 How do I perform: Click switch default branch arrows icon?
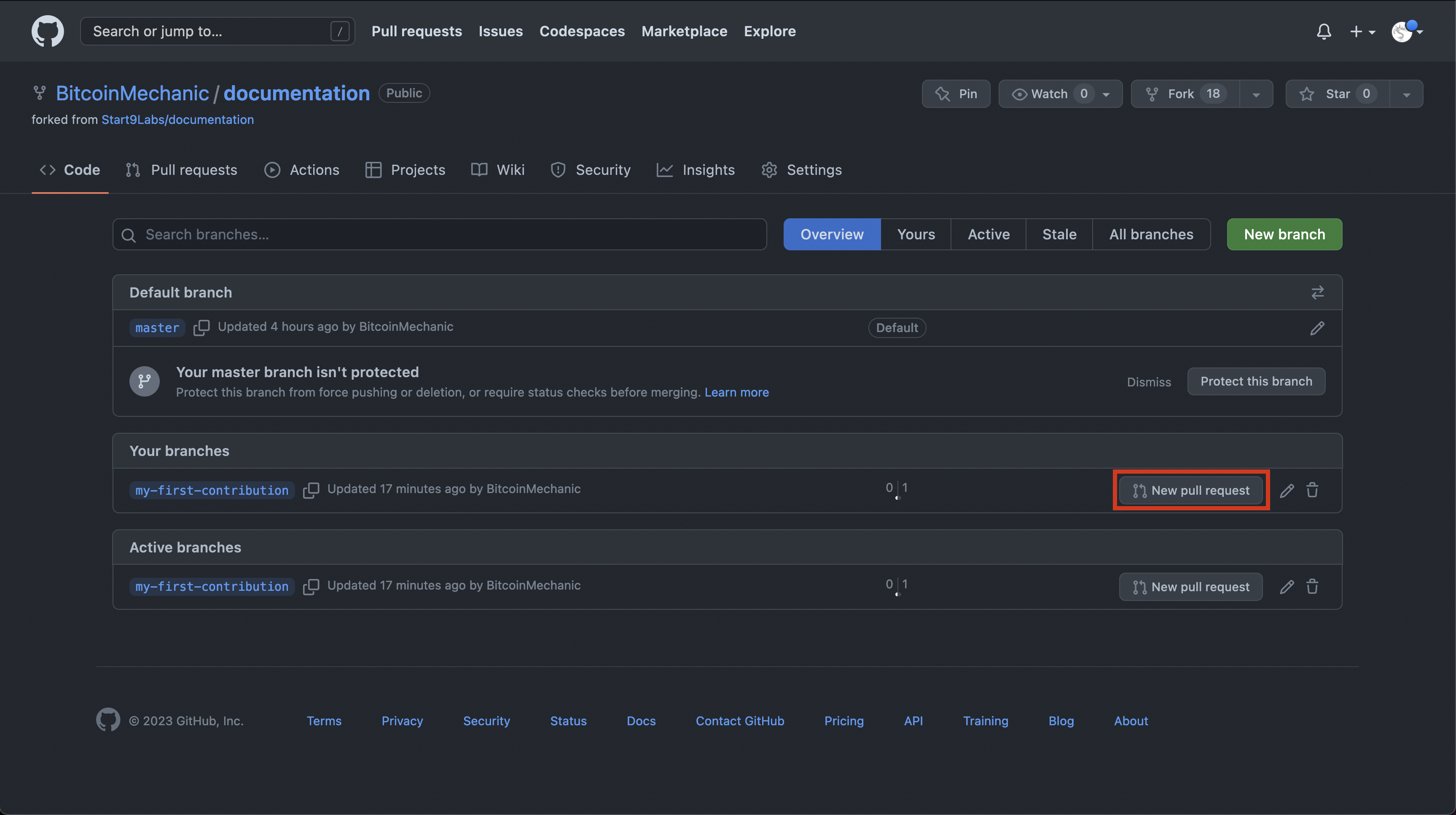[x=1317, y=292]
